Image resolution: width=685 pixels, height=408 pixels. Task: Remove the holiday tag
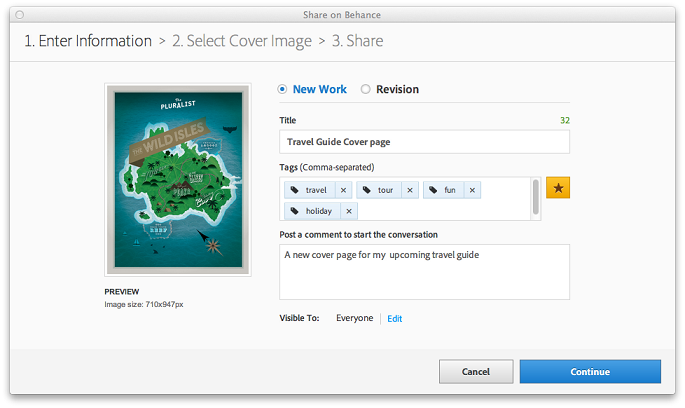click(349, 211)
